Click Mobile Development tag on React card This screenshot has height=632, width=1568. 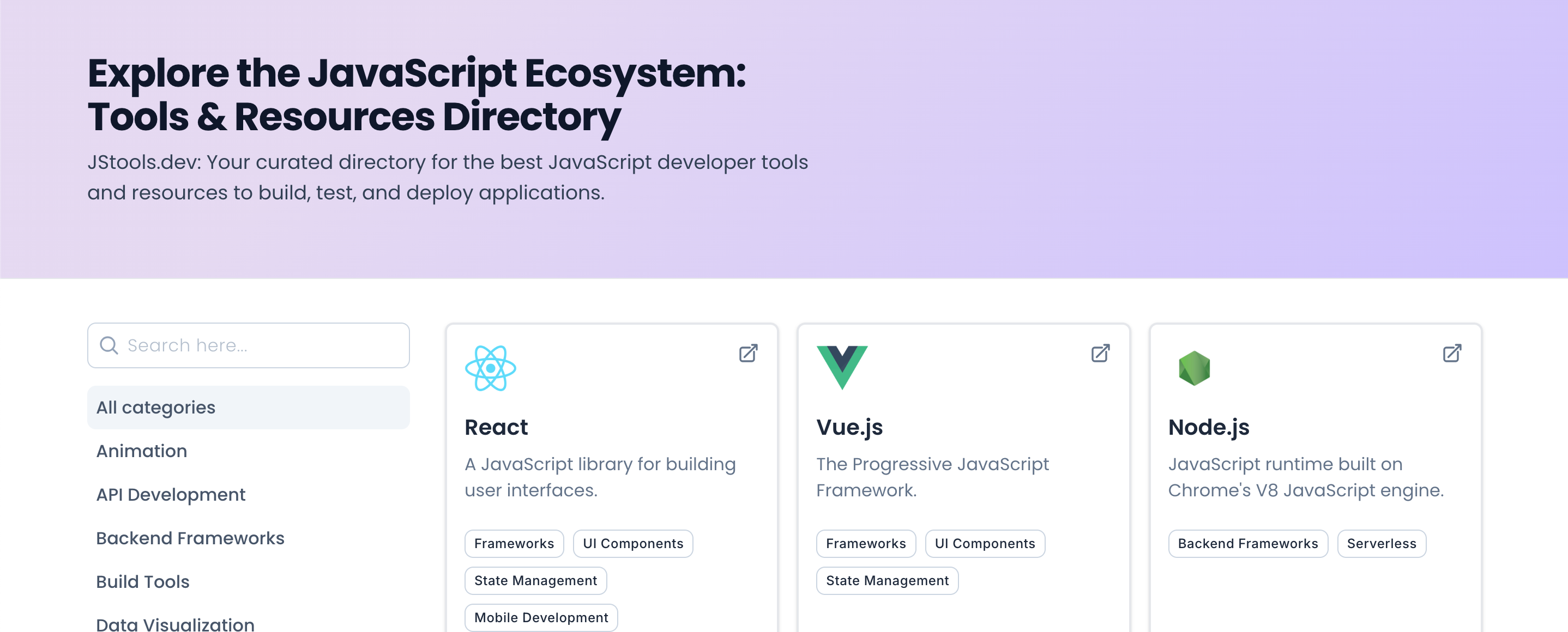[x=541, y=618]
